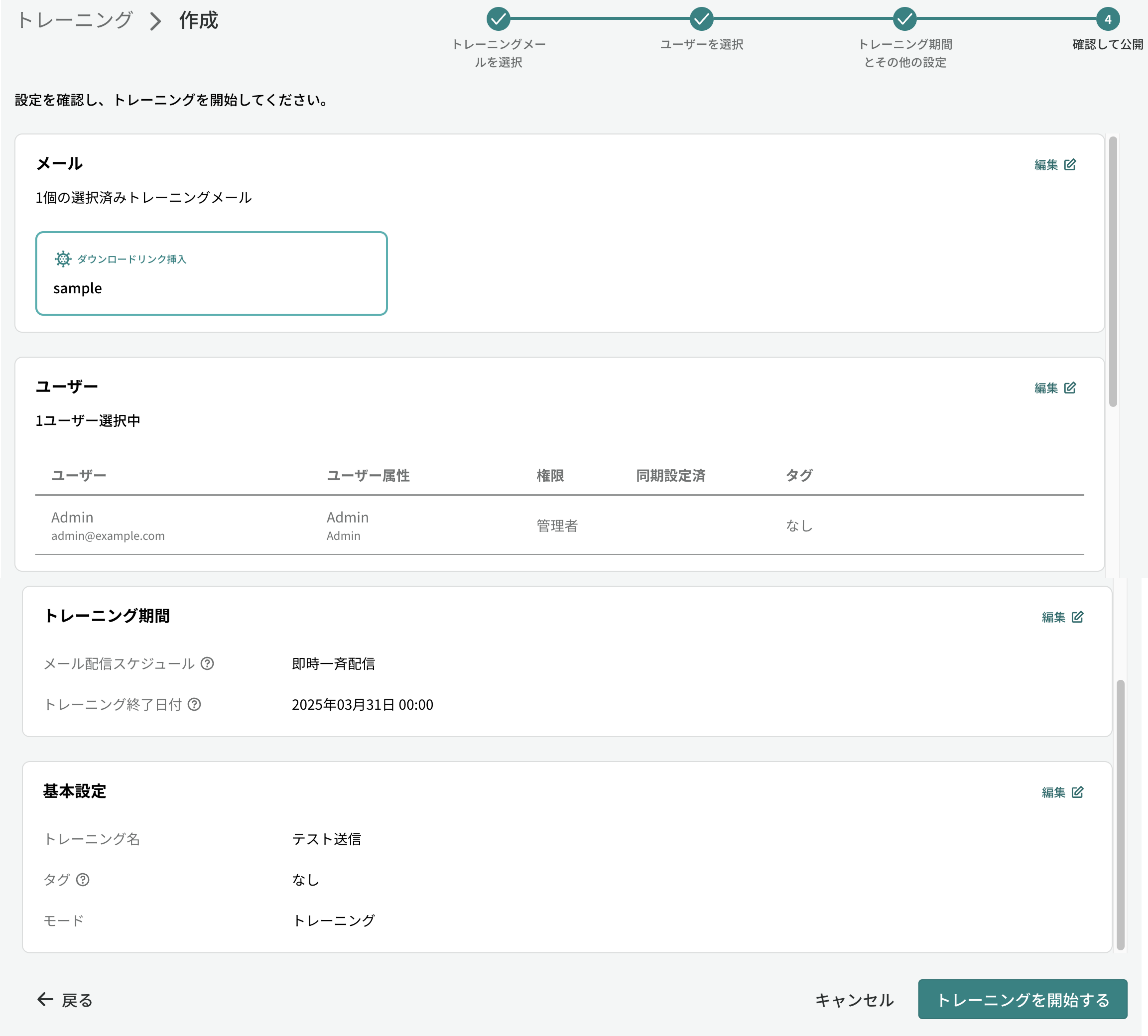Click the テスト送信 training name value
This screenshot has height=1036, width=1148.
[x=327, y=839]
